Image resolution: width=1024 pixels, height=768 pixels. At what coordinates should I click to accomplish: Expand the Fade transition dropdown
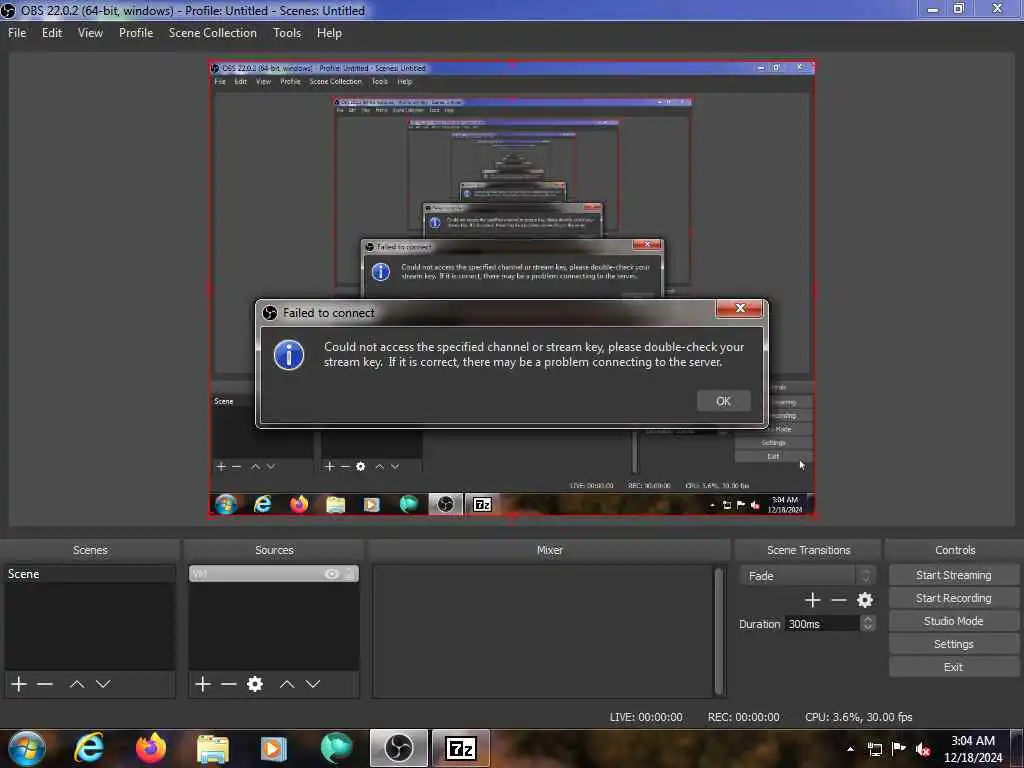point(807,575)
